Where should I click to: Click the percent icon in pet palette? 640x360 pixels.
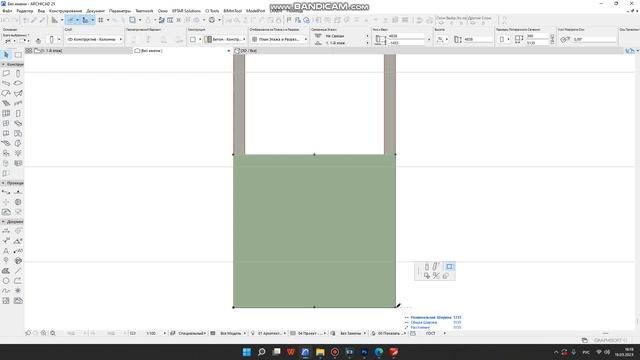click(436, 276)
